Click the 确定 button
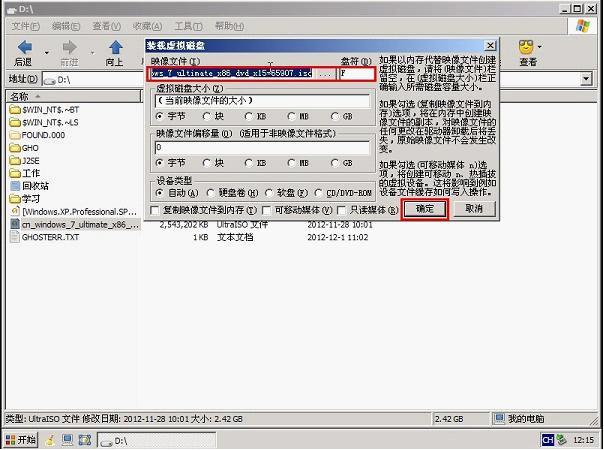This screenshot has height=450, width=604. click(425, 209)
